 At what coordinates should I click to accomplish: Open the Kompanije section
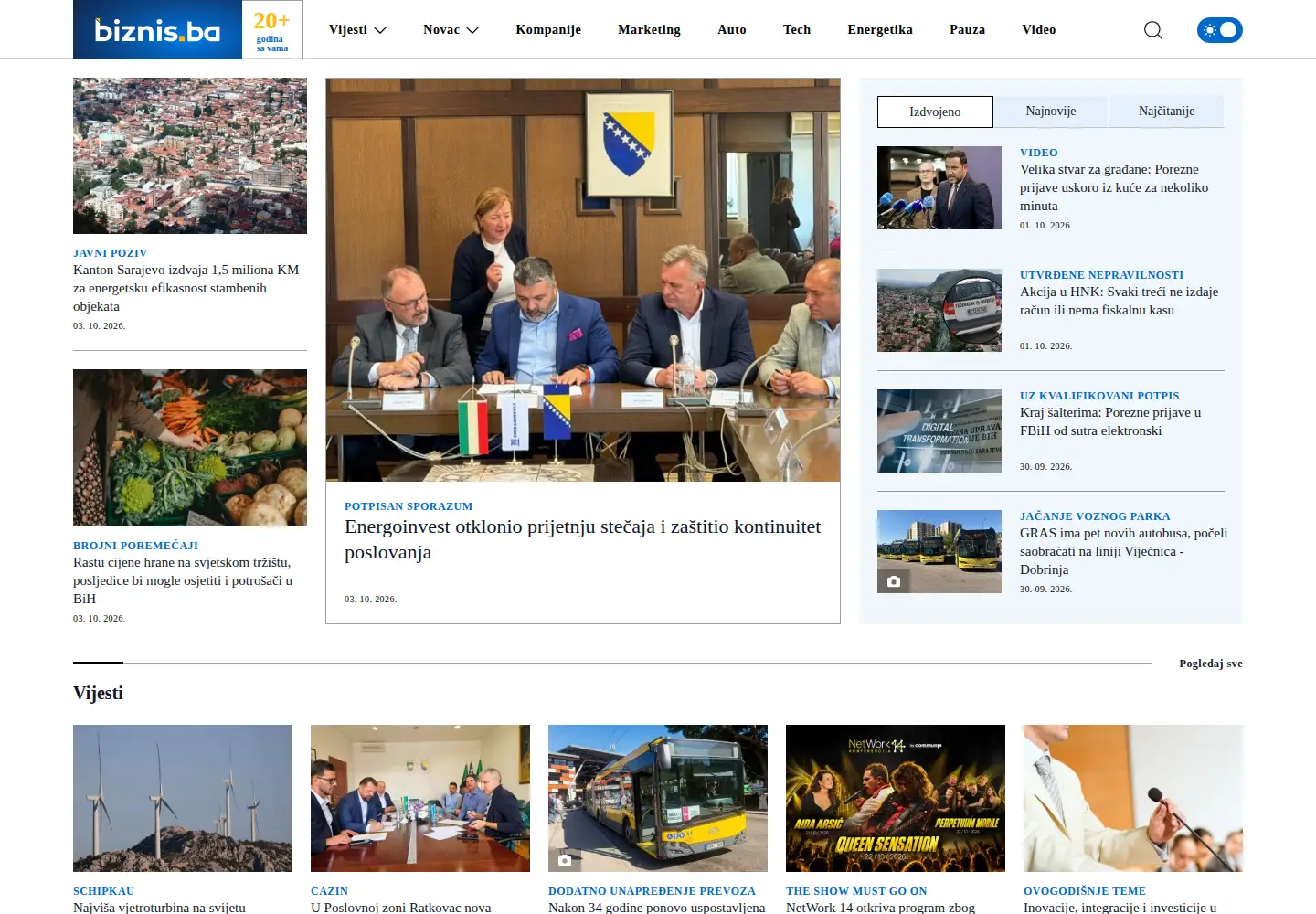[x=548, y=30]
